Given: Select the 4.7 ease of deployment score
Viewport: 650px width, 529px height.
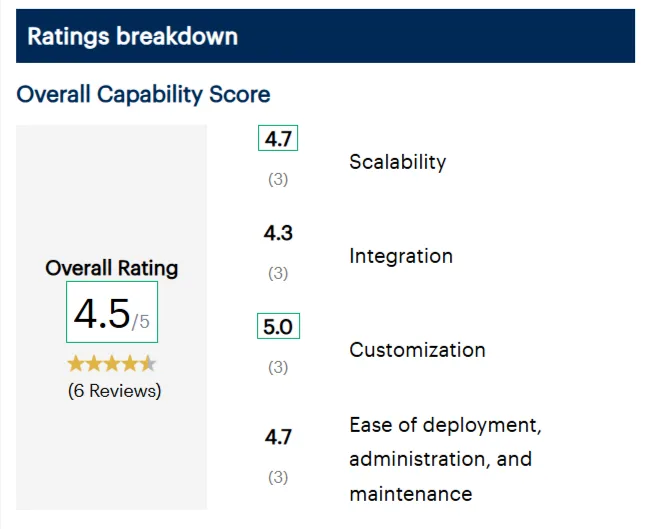Looking at the screenshot, I should click(278, 437).
